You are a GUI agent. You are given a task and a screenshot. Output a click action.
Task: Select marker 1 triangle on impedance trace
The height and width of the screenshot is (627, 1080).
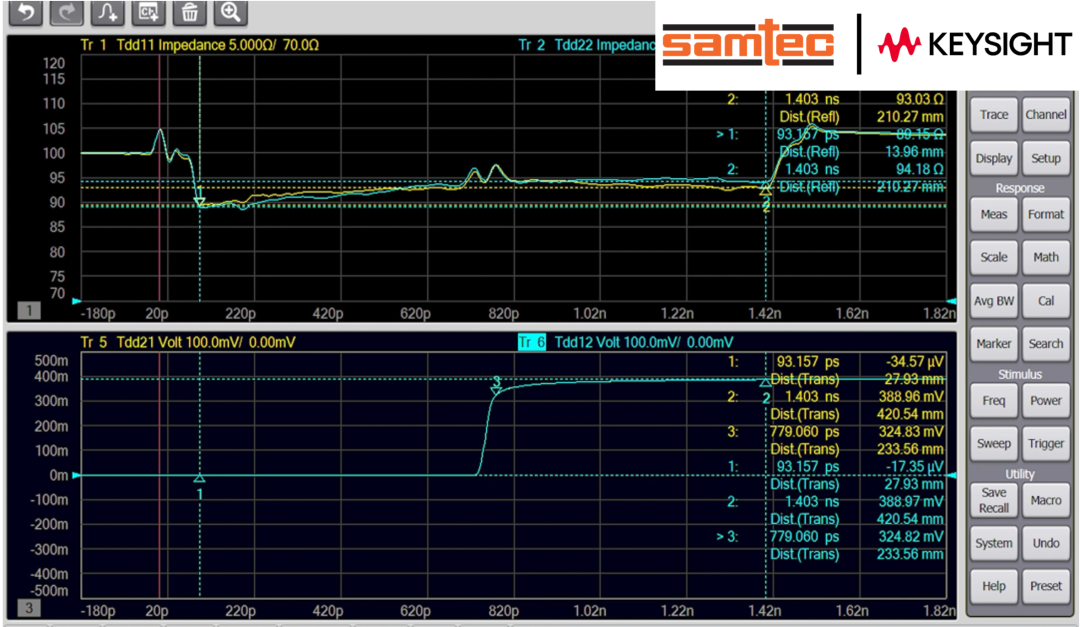point(200,201)
